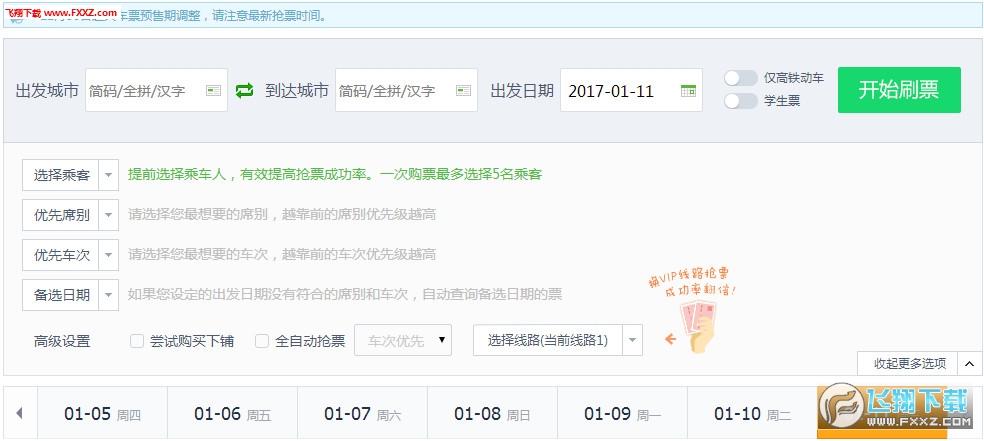Click the 开始刷票 button
Screen dimensions: 984x441
(x=898, y=90)
